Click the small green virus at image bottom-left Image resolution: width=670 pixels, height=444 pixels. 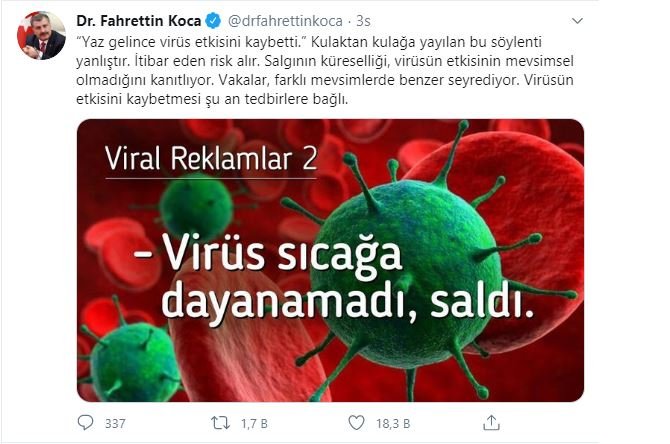coord(130,359)
